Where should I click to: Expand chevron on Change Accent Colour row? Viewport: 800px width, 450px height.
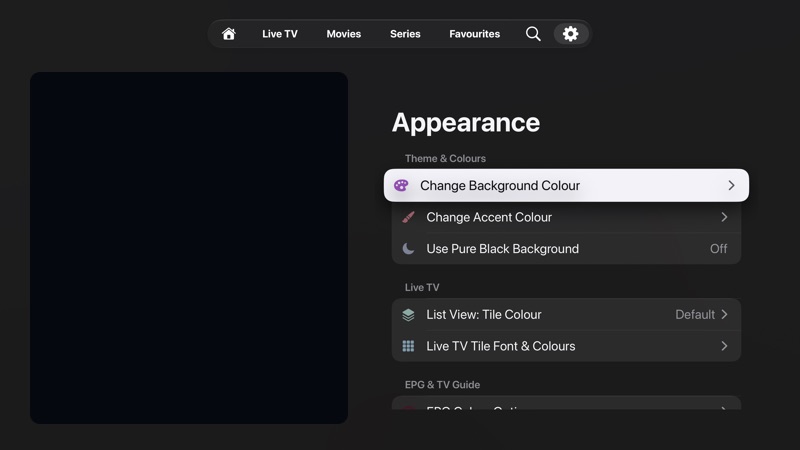(x=724, y=217)
